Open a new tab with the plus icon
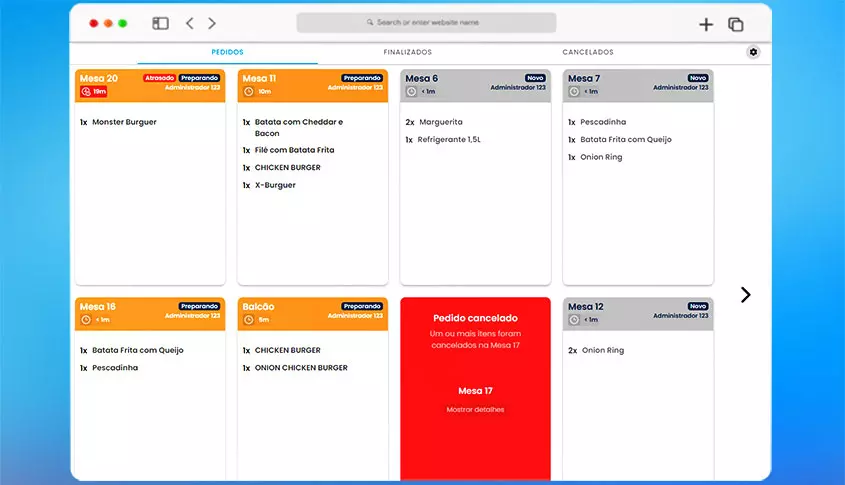This screenshot has height=485, width=845. click(706, 24)
